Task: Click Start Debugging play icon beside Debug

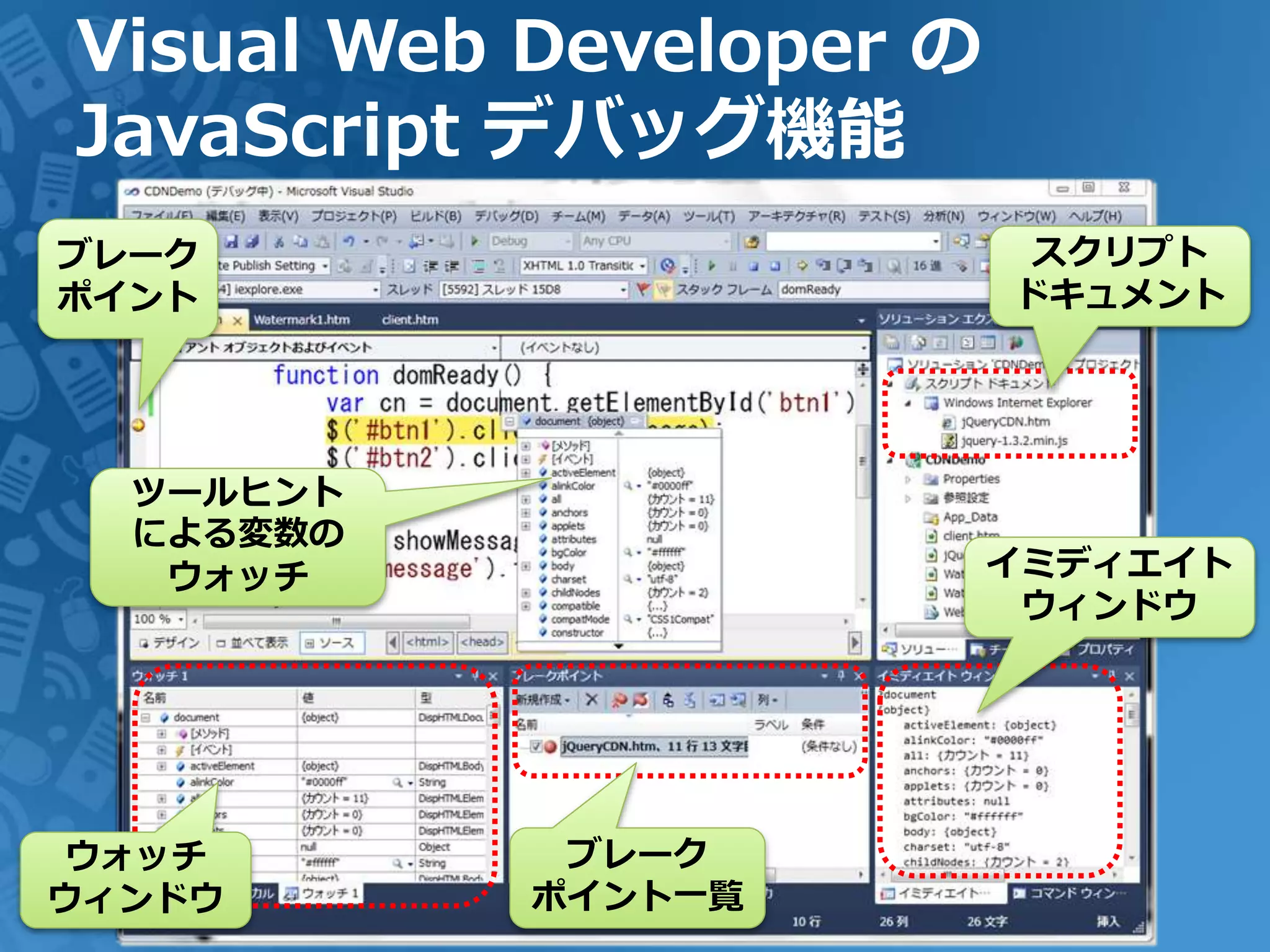Action: (x=475, y=241)
